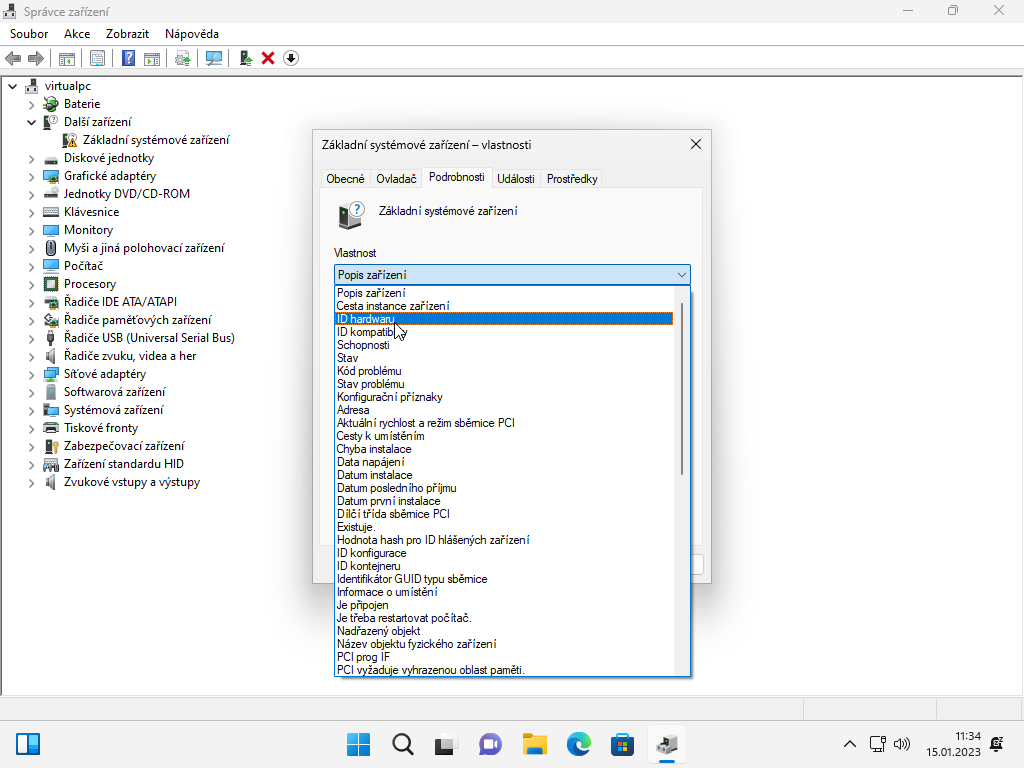This screenshot has height=768, width=1024.
Task: Expand the Síťové adaptéry tree node
Action: (31, 374)
